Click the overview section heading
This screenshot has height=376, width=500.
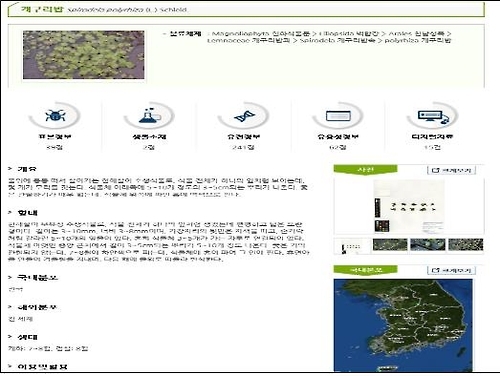(x=27, y=169)
